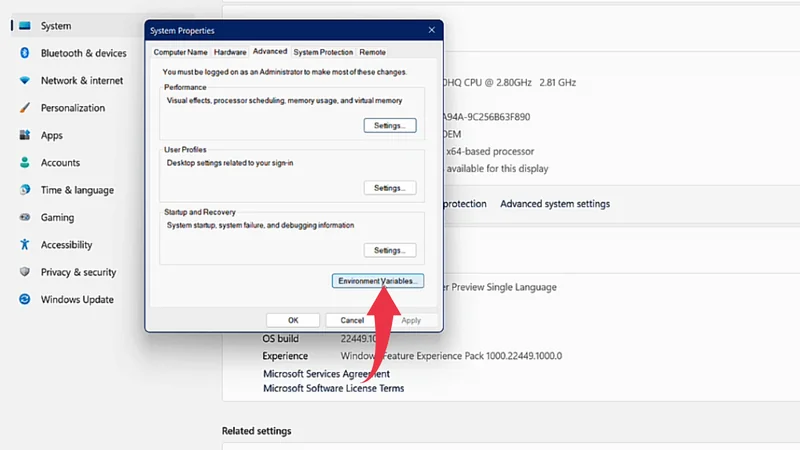The width and height of the screenshot is (800, 450).
Task: Cancel the System Properties dialog
Action: click(x=352, y=320)
